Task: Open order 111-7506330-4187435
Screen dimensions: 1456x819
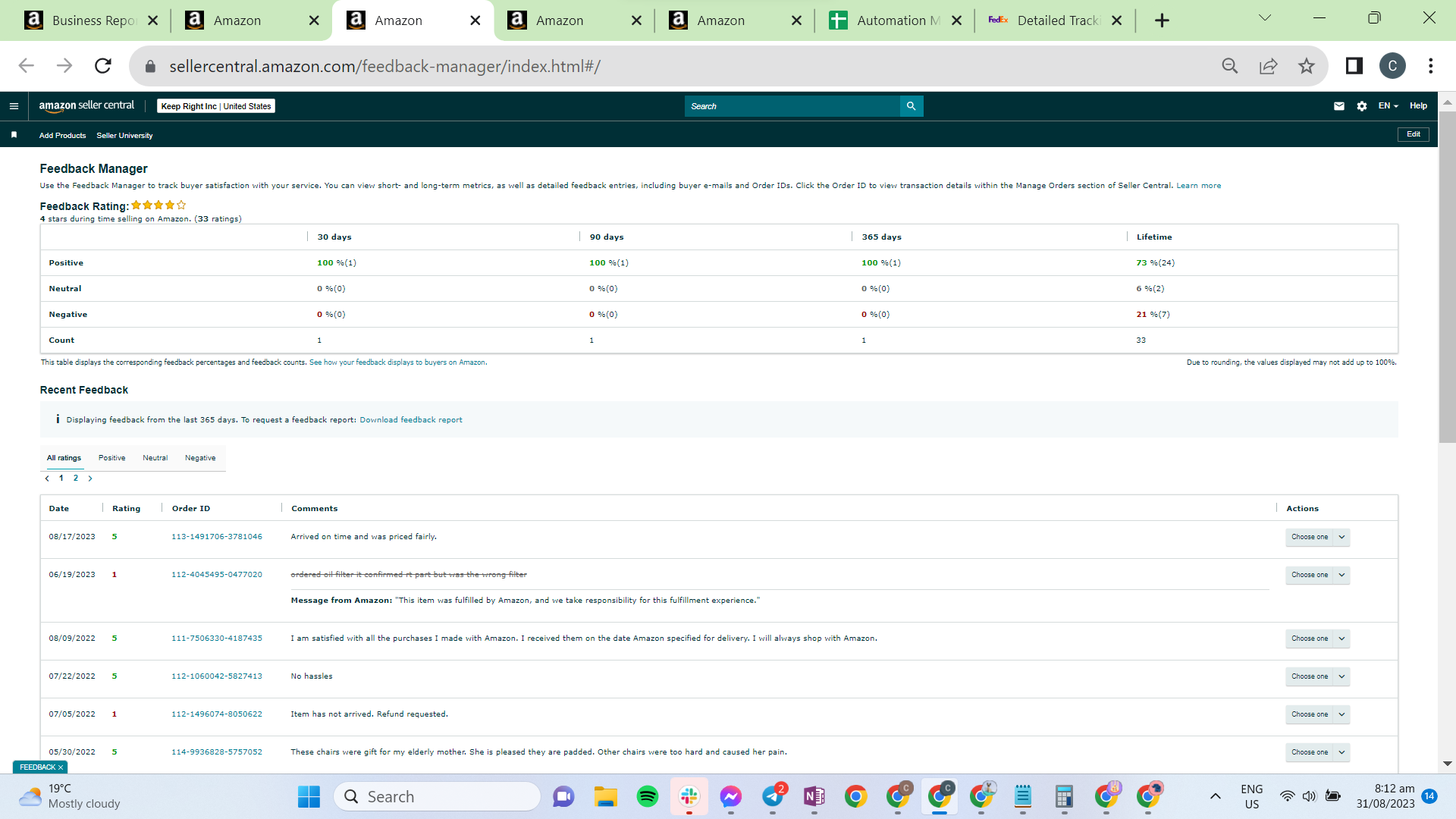Action: click(x=216, y=639)
